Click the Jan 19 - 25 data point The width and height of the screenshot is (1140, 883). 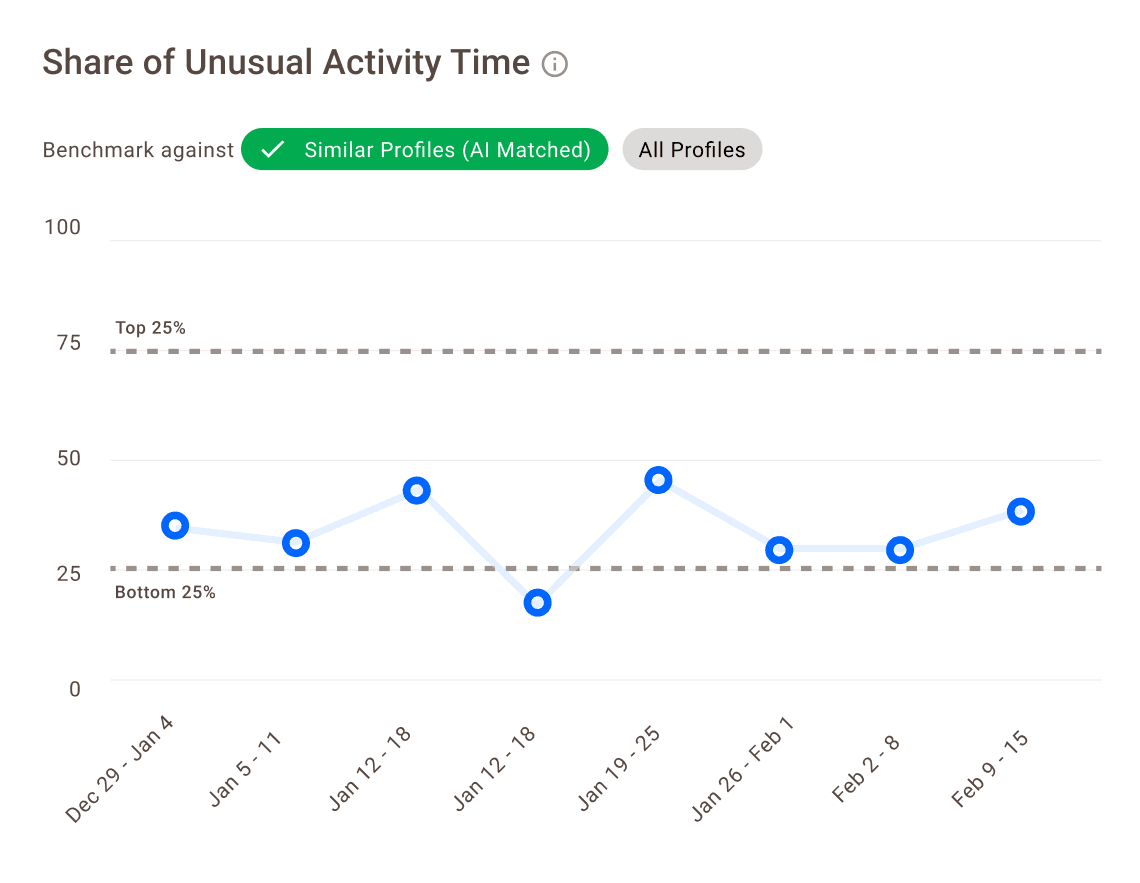(x=658, y=480)
